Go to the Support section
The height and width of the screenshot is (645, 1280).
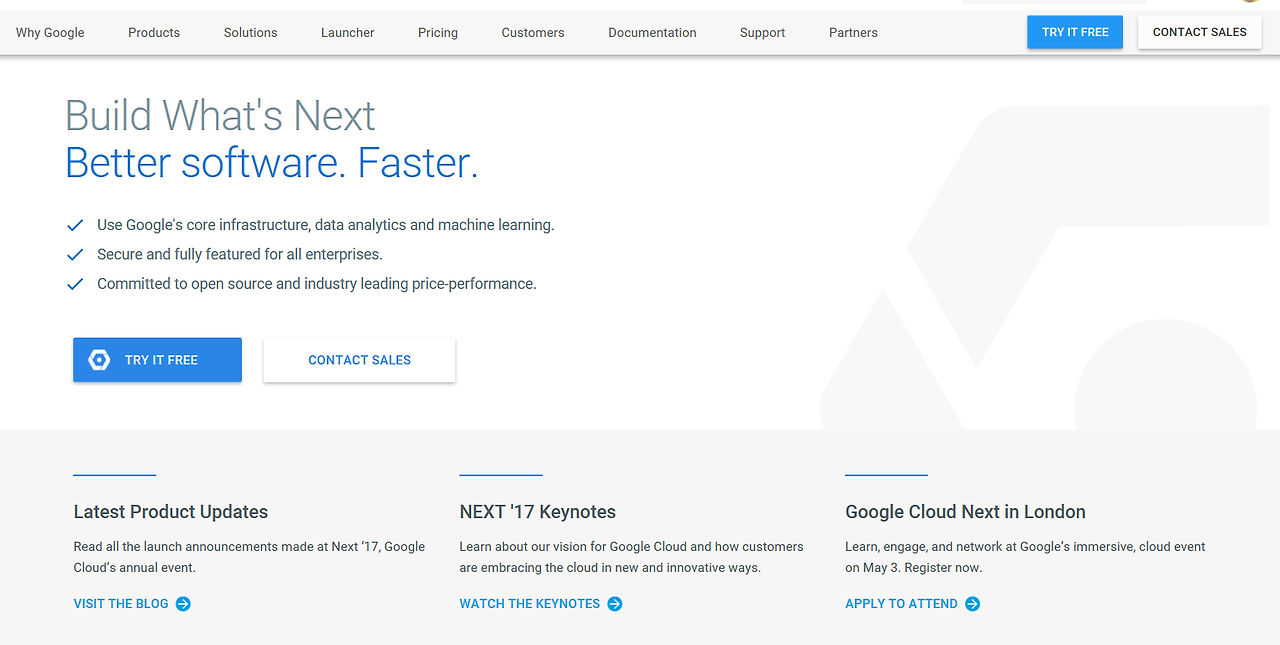click(762, 33)
